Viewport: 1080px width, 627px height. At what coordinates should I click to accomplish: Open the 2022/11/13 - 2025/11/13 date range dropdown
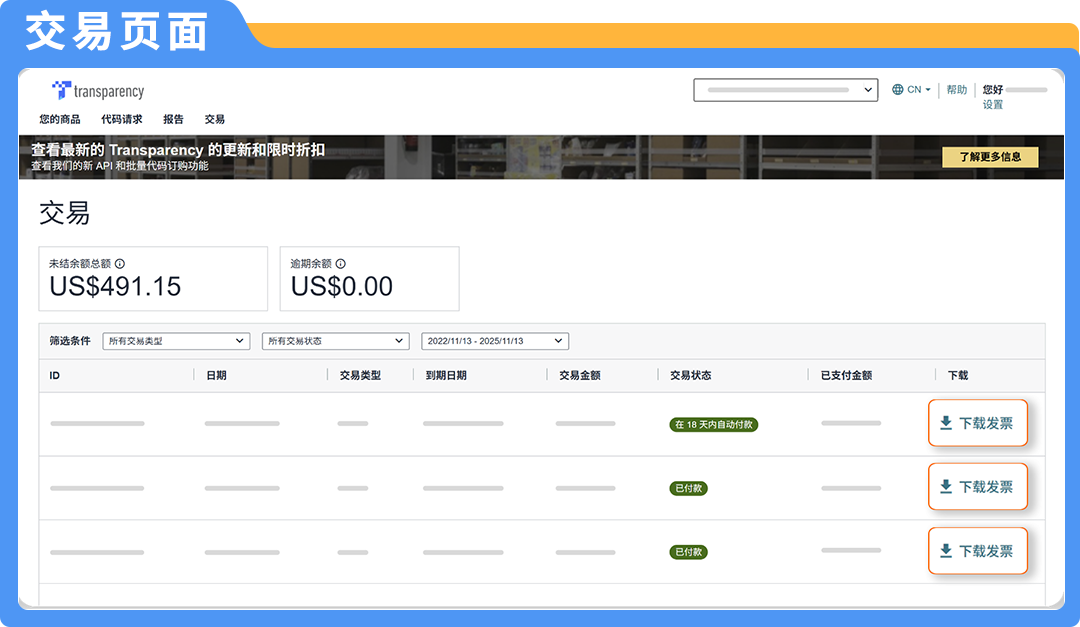coord(494,340)
